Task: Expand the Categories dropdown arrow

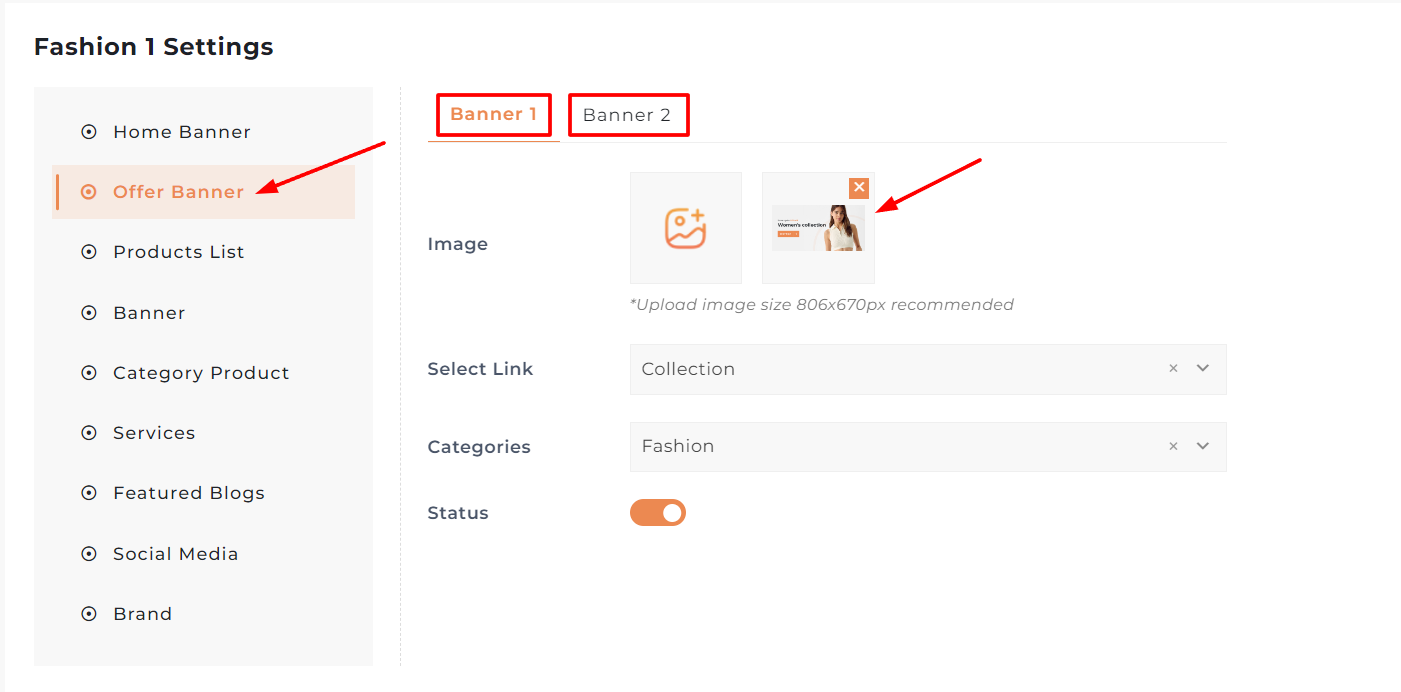Action: [1203, 447]
